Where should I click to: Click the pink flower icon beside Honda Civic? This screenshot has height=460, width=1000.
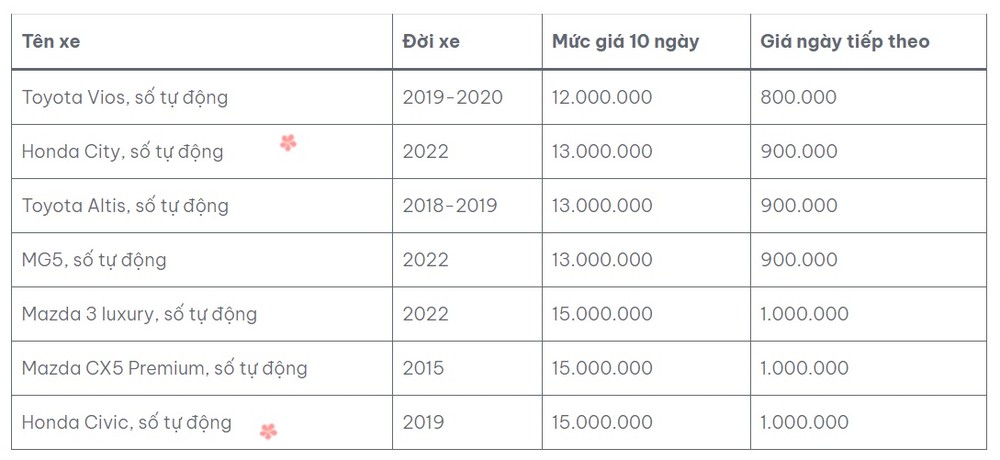point(268,431)
